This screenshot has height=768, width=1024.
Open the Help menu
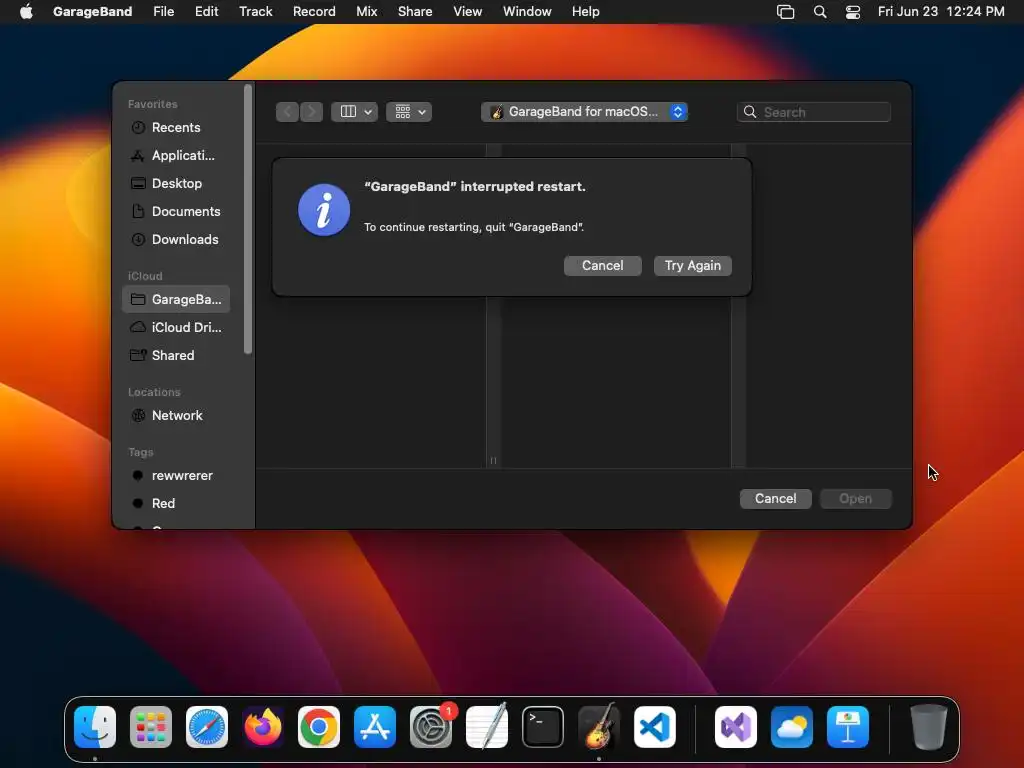[x=585, y=12]
